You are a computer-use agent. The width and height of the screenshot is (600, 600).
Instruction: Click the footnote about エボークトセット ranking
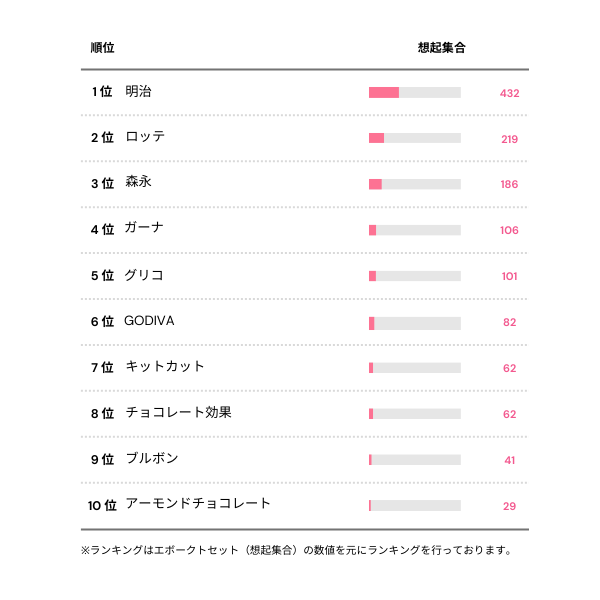coord(296,550)
